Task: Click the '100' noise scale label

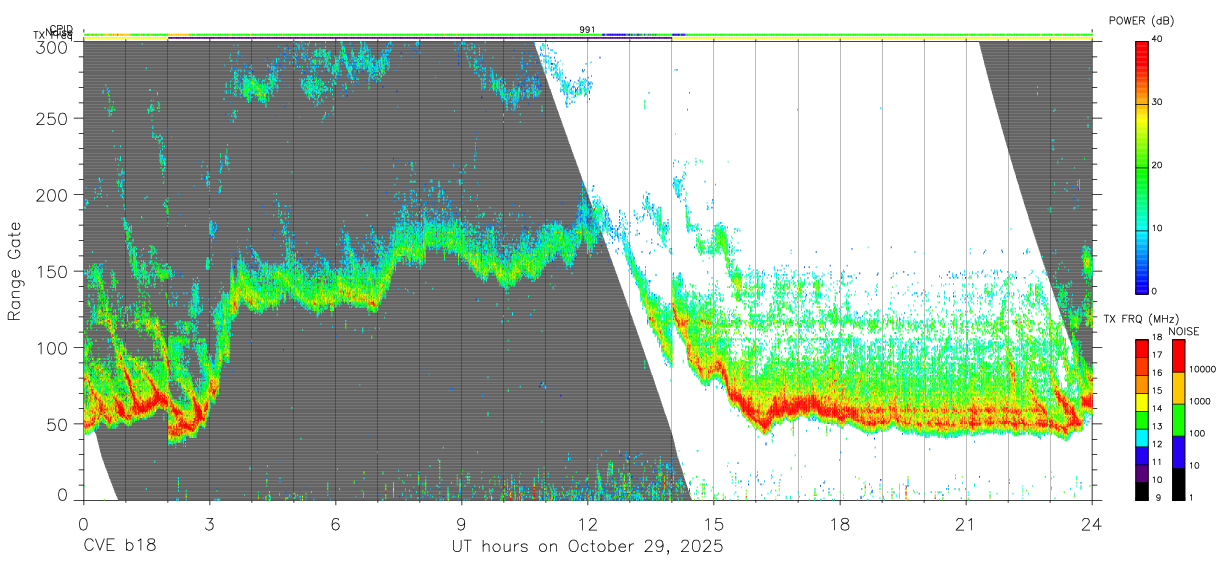Action: (1198, 434)
